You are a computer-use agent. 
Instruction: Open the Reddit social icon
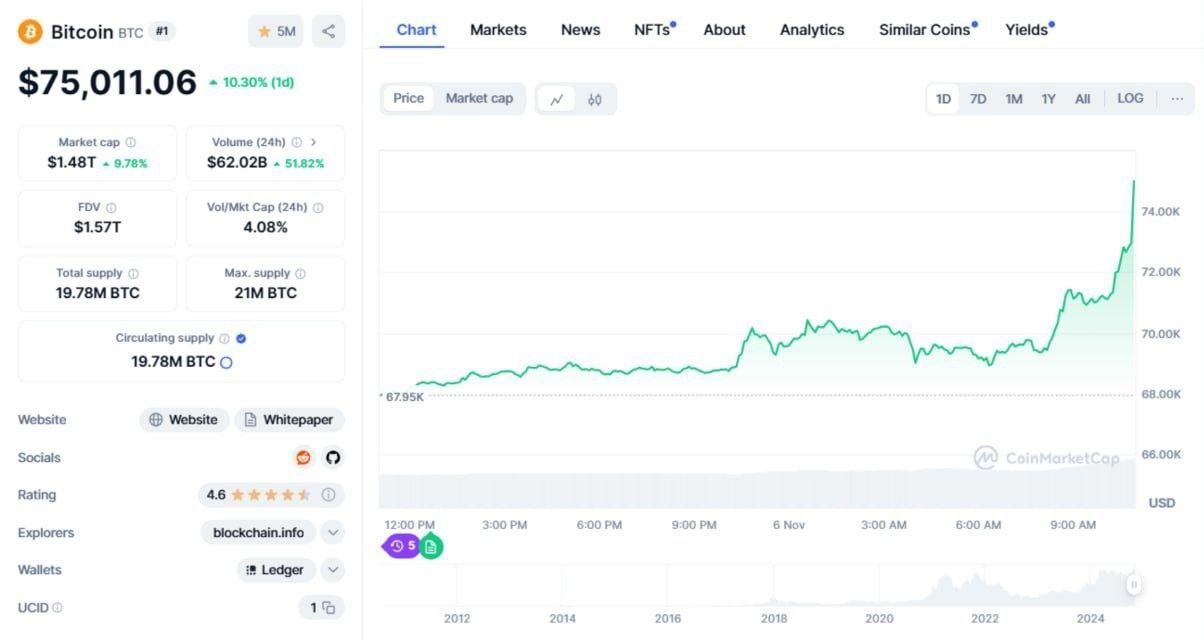[303, 457]
